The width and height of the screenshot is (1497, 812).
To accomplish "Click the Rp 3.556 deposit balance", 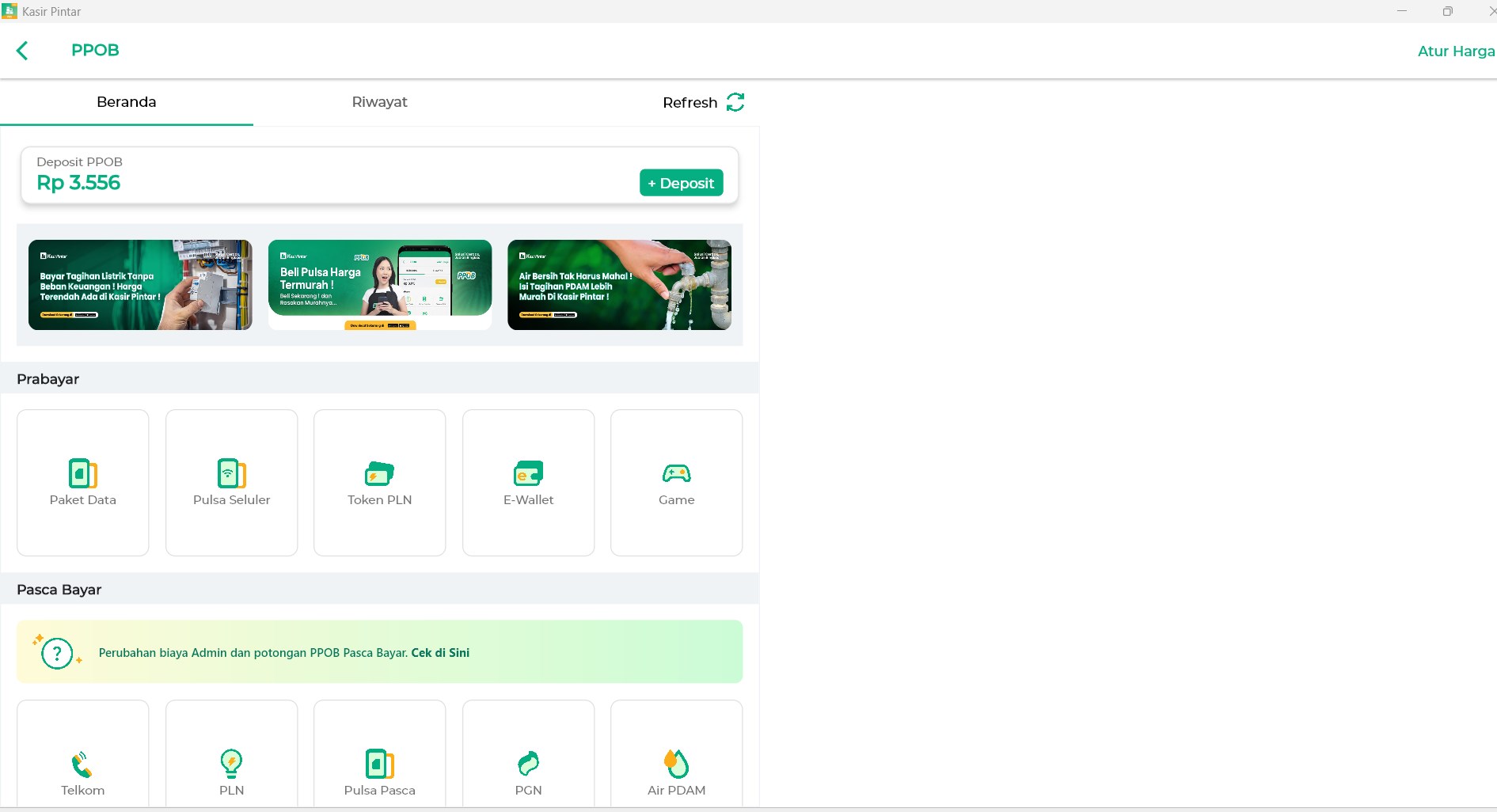I will point(78,183).
